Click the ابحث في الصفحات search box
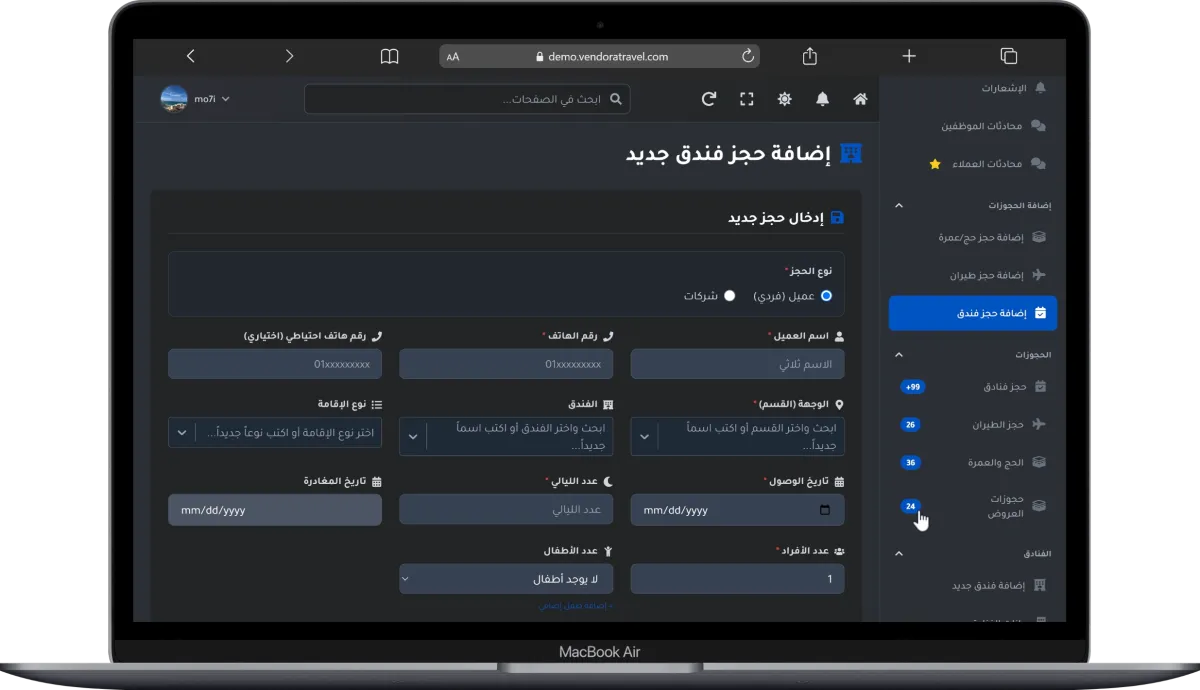The height and width of the screenshot is (690, 1200). pos(467,99)
